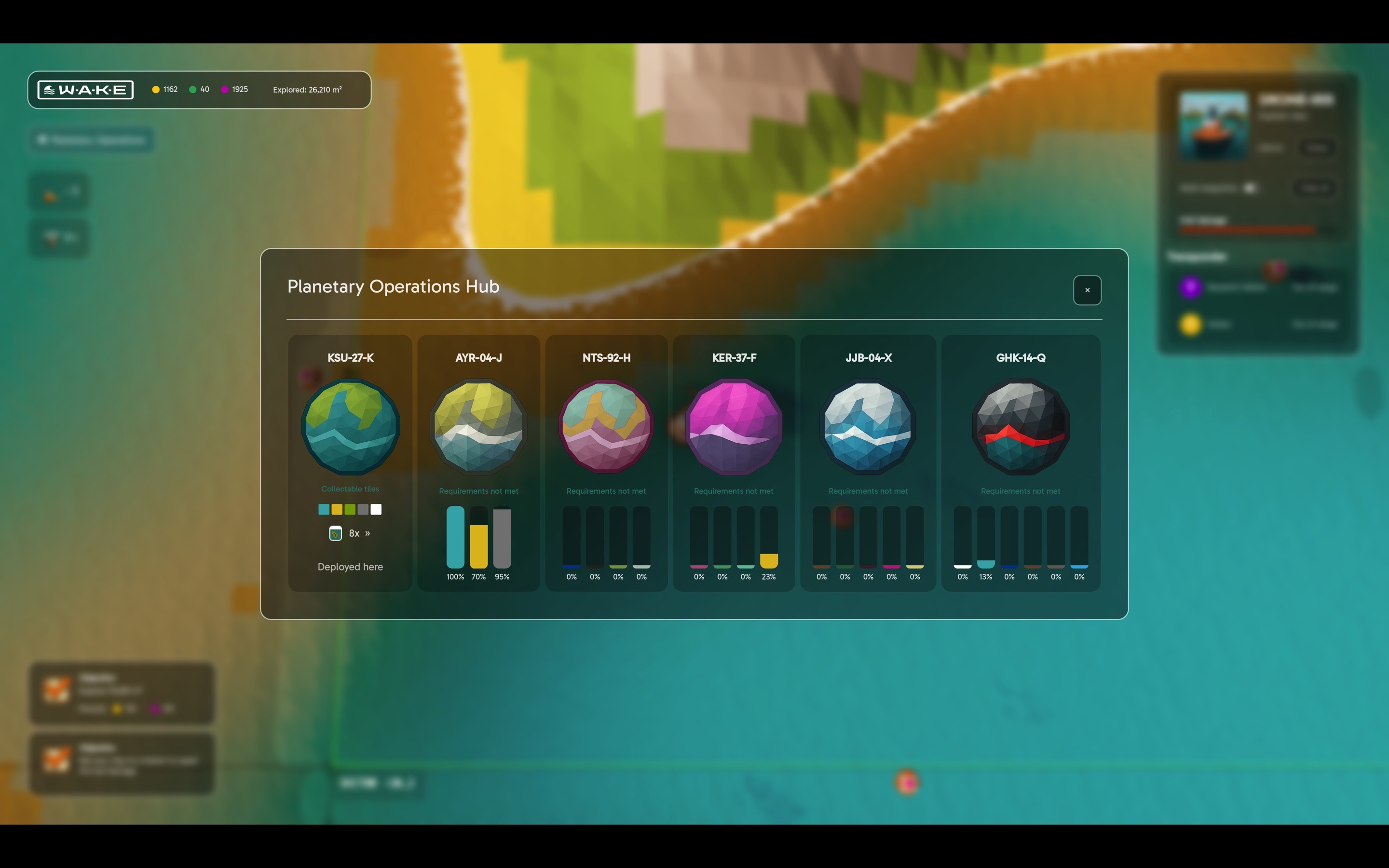Select the magenta KER-37-F planet icon
This screenshot has width=1389, height=868.
pos(733,425)
